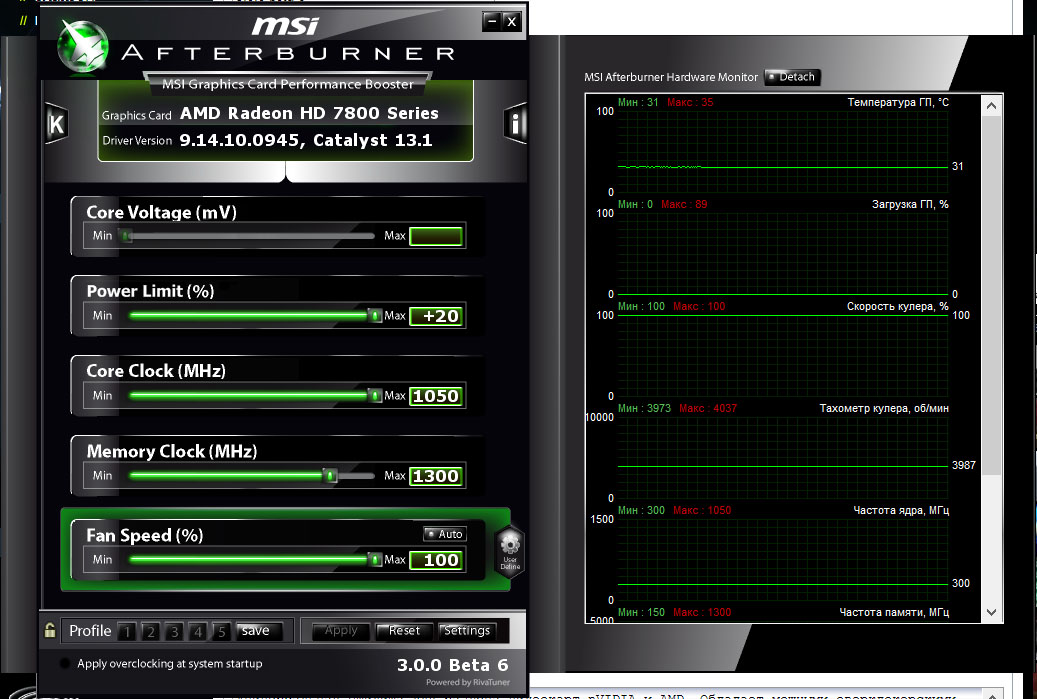Click the Fan Speed 100 value field
Image resolution: width=1037 pixels, height=699 pixels.
(436, 560)
